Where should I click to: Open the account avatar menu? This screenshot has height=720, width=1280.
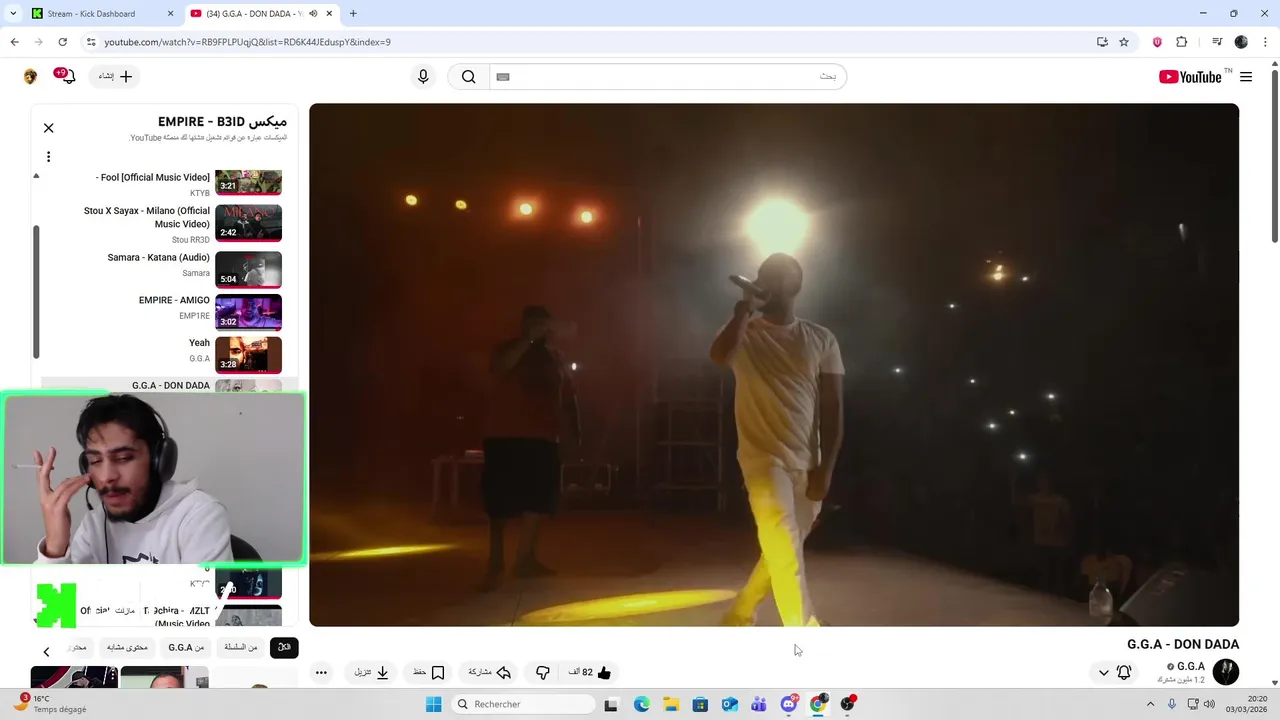coord(31,77)
